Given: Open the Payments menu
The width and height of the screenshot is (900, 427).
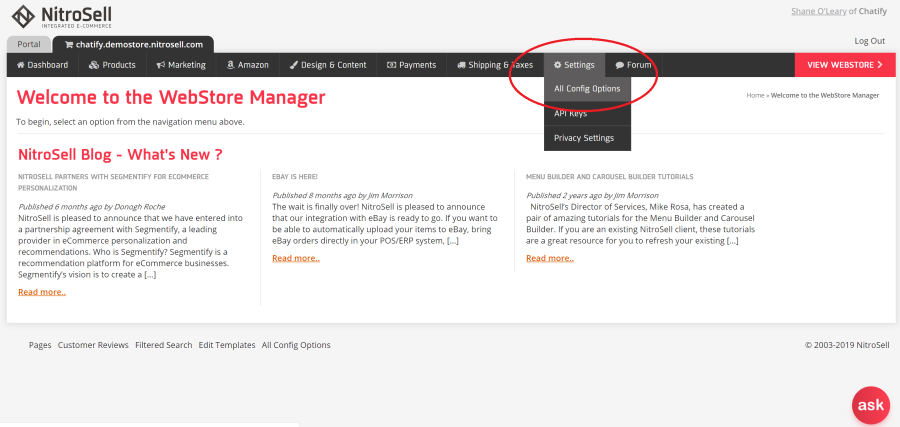Looking at the screenshot, I should (412, 65).
